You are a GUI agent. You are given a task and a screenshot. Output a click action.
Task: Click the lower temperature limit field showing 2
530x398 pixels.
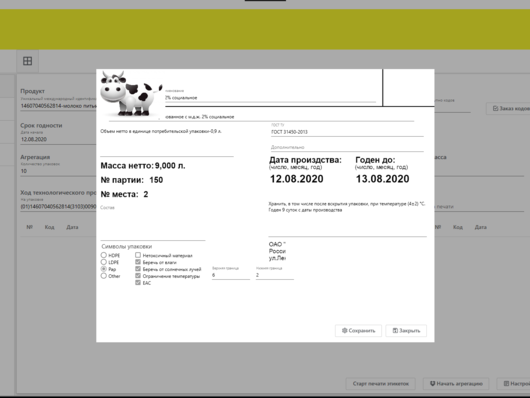[x=275, y=275]
